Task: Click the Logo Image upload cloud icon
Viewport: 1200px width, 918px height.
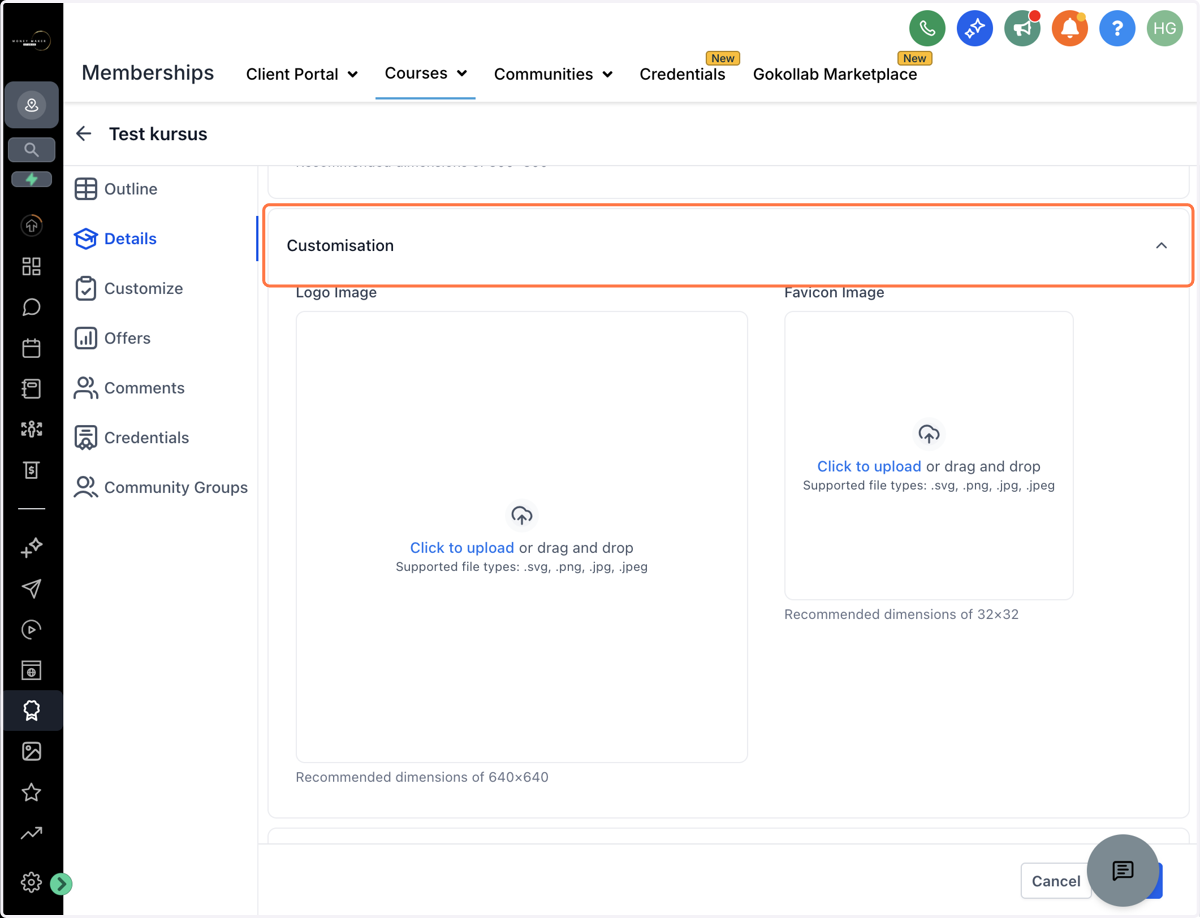Action: tap(522, 516)
